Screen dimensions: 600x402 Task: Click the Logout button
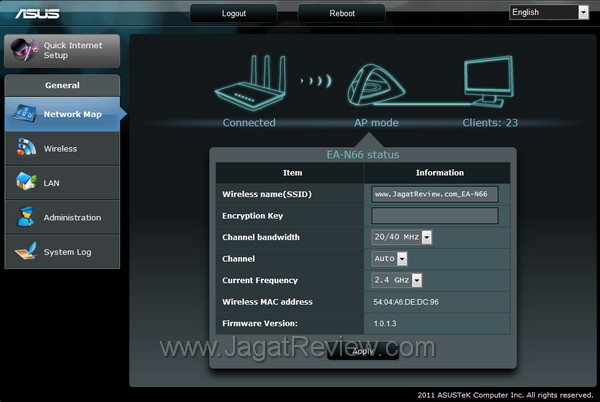pos(233,13)
